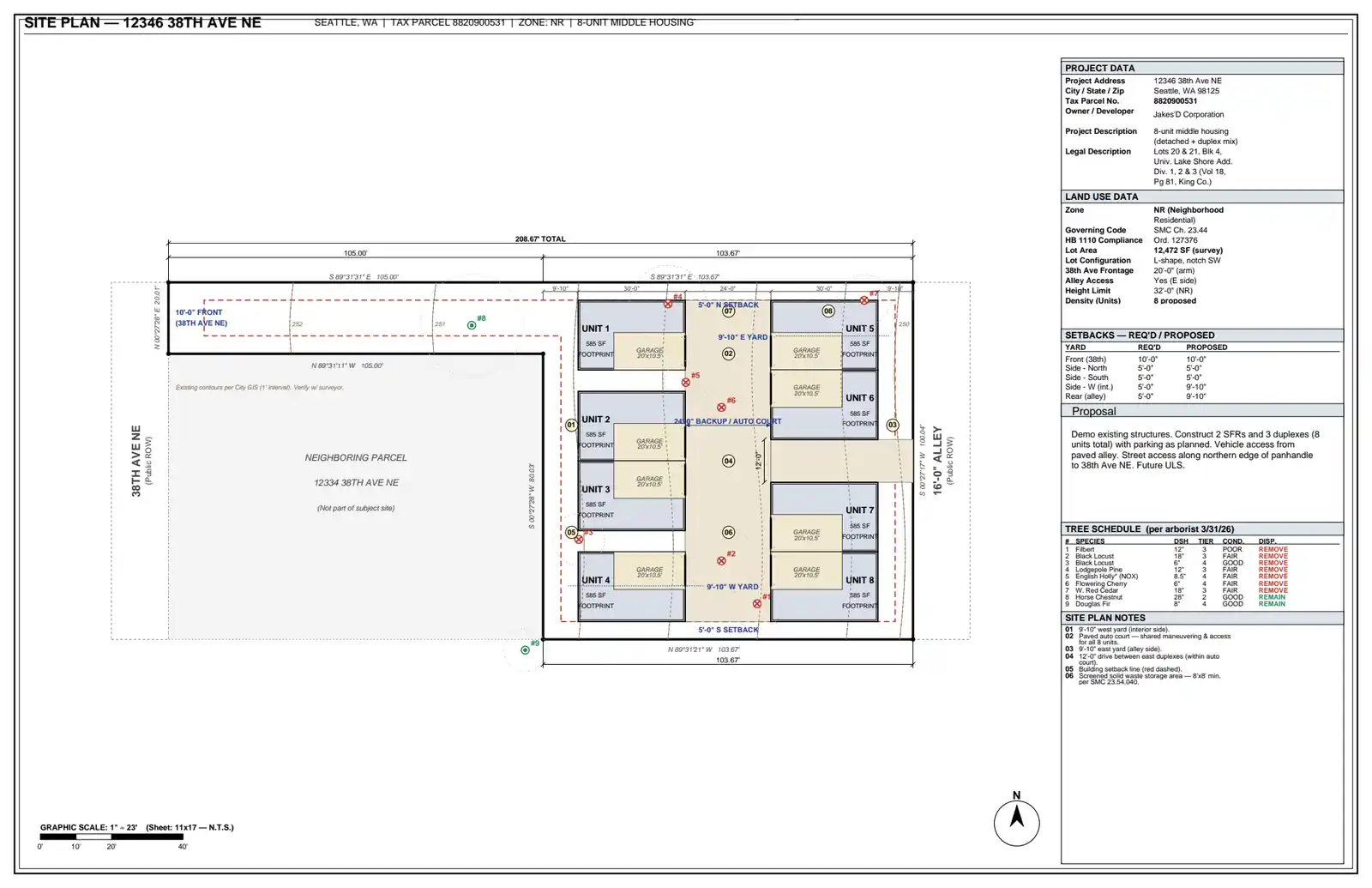Click the Proposal section heading
1372x888 pixels.
pyautogui.click(x=1093, y=412)
